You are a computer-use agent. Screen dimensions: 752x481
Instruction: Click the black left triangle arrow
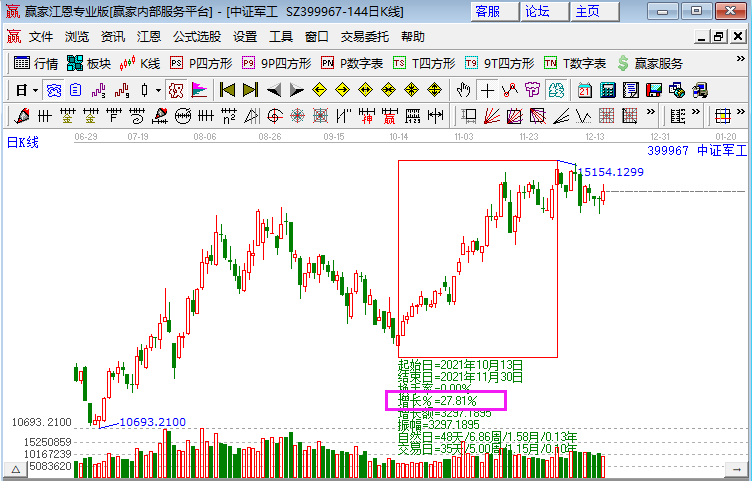click(x=274, y=90)
